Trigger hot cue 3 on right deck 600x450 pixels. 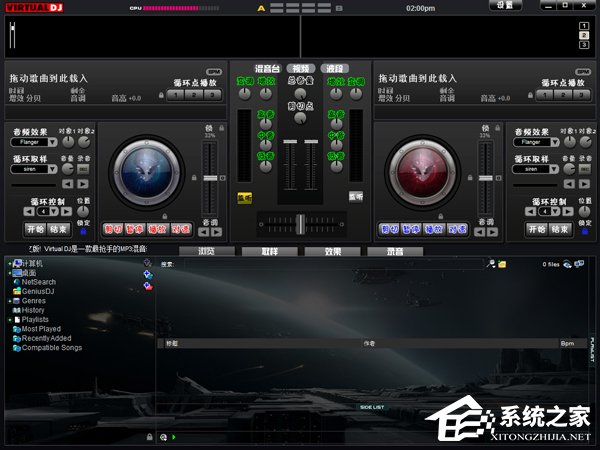pyautogui.click(x=582, y=95)
